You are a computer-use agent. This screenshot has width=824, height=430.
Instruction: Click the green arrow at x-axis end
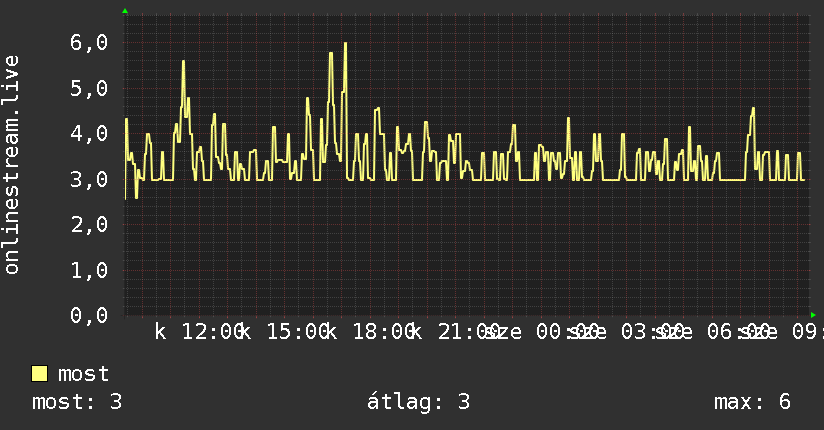[813, 315]
